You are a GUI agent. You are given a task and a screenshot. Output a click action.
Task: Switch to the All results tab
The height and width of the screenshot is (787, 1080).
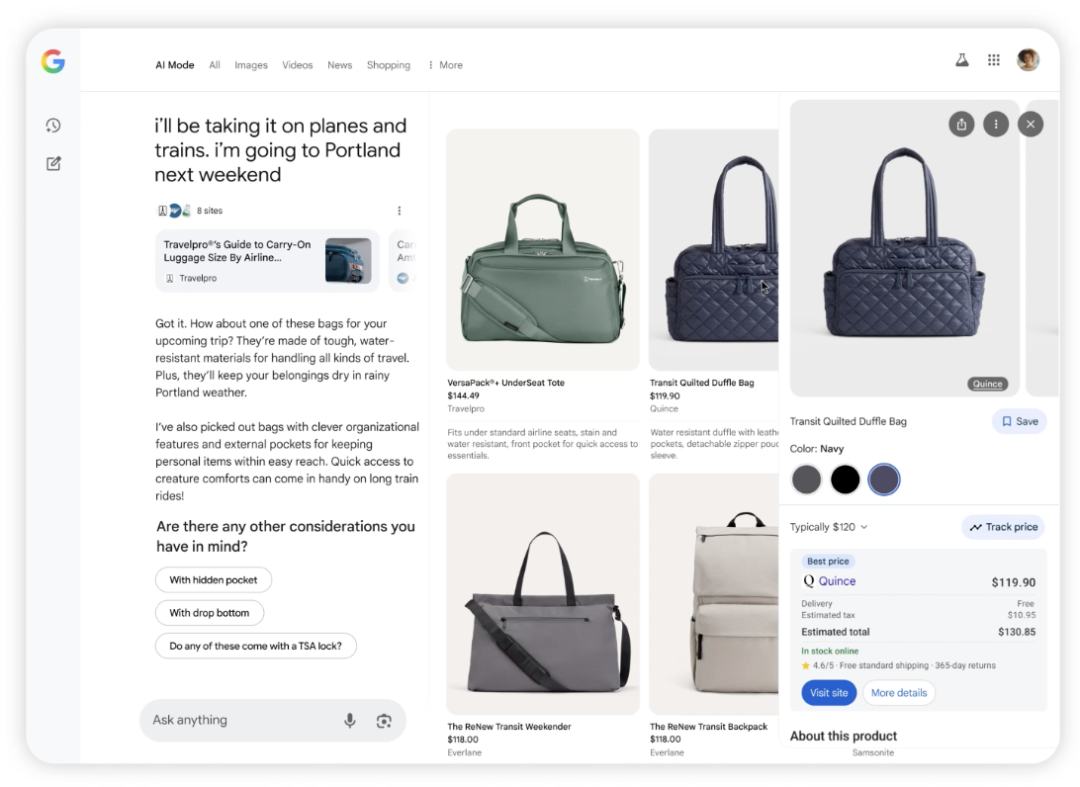(215, 65)
